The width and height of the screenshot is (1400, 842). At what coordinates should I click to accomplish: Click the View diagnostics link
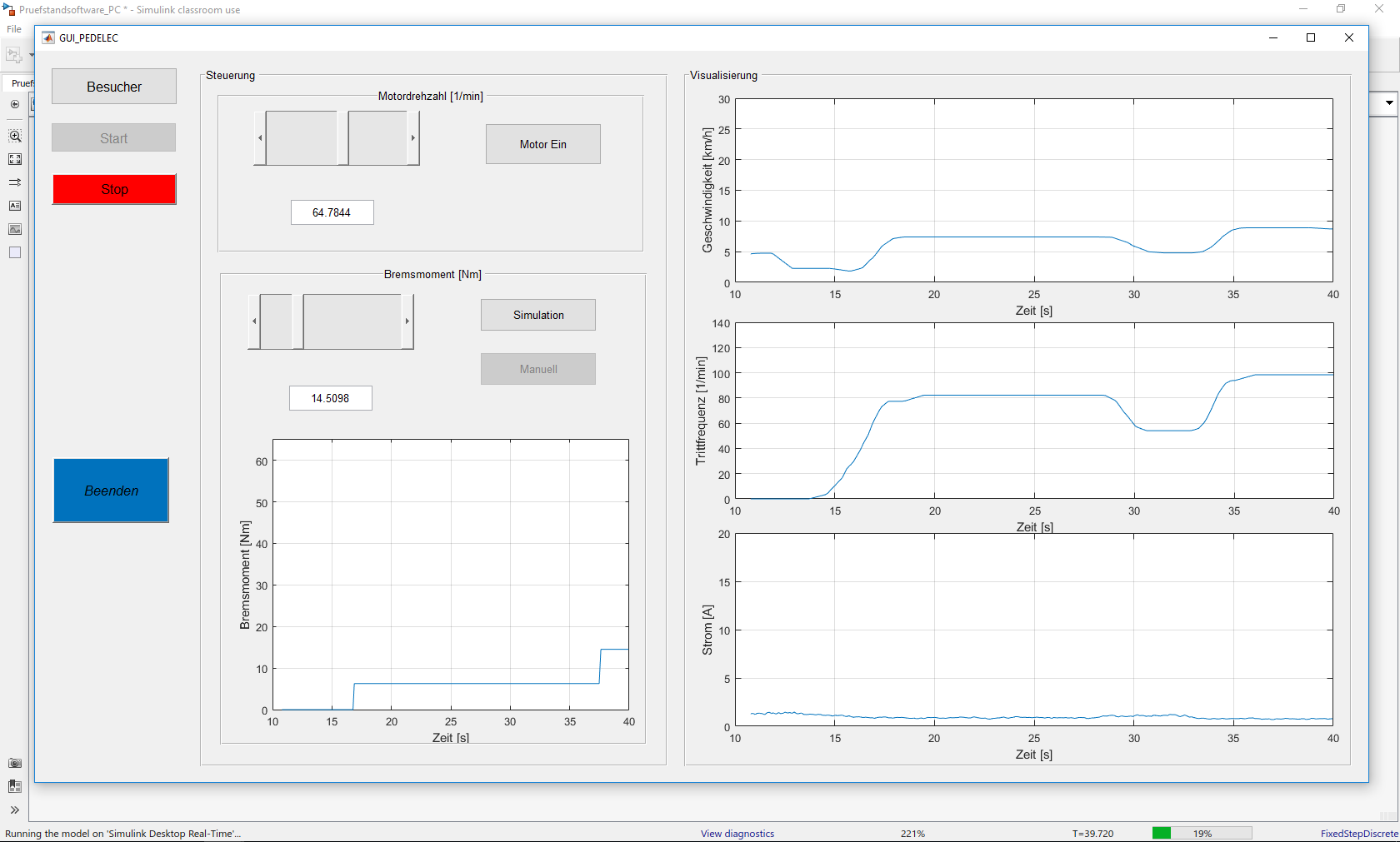tap(737, 834)
